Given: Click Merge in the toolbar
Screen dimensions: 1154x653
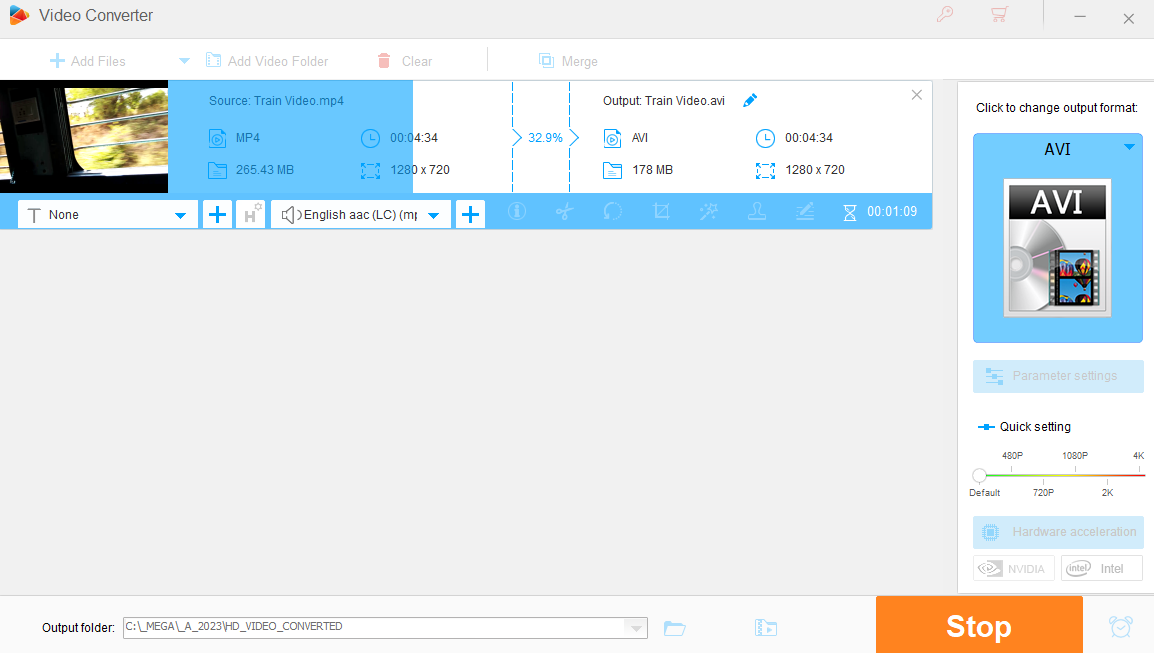Looking at the screenshot, I should point(568,61).
